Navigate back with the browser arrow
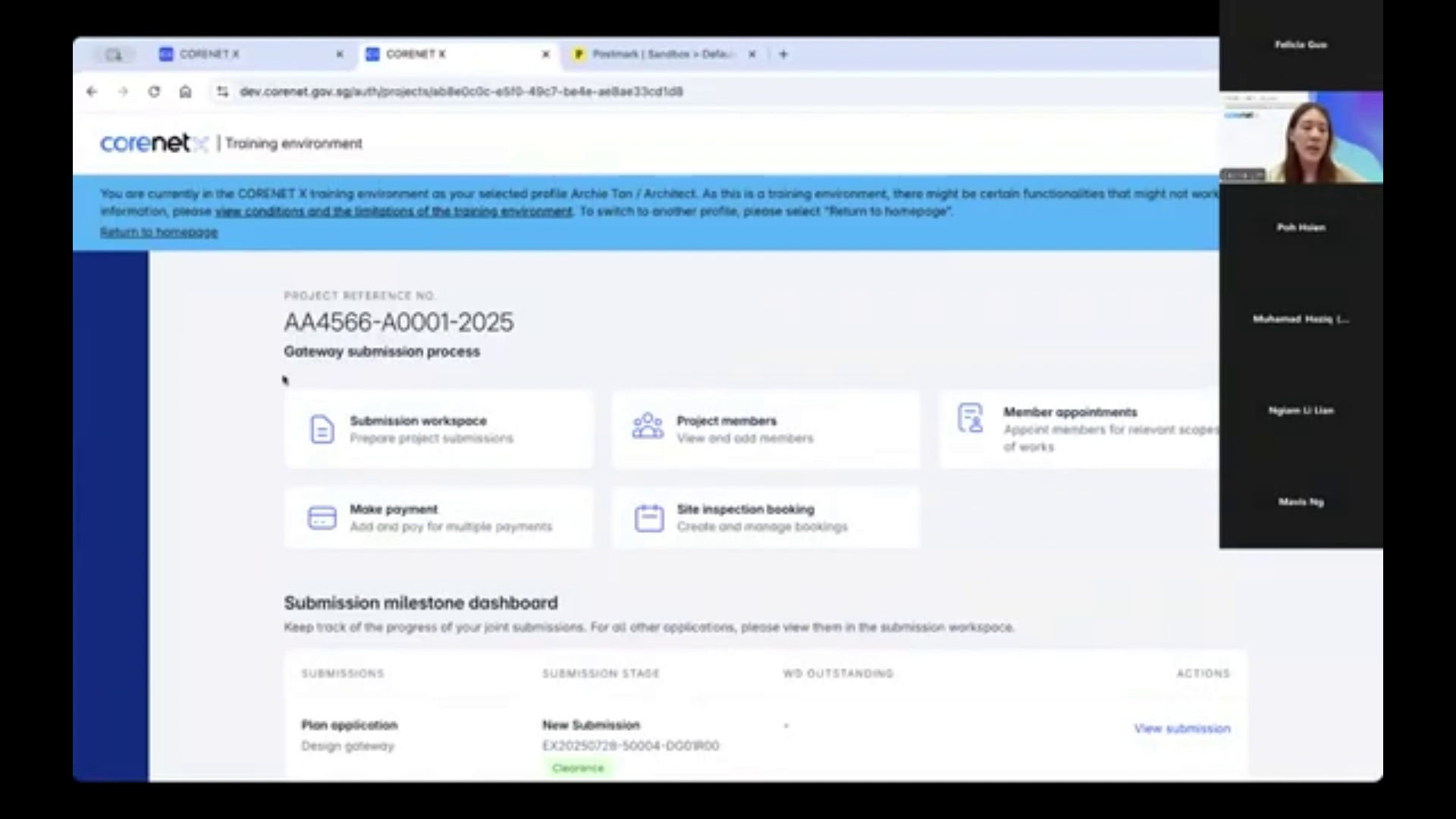Viewport: 1456px width, 819px height. click(92, 92)
